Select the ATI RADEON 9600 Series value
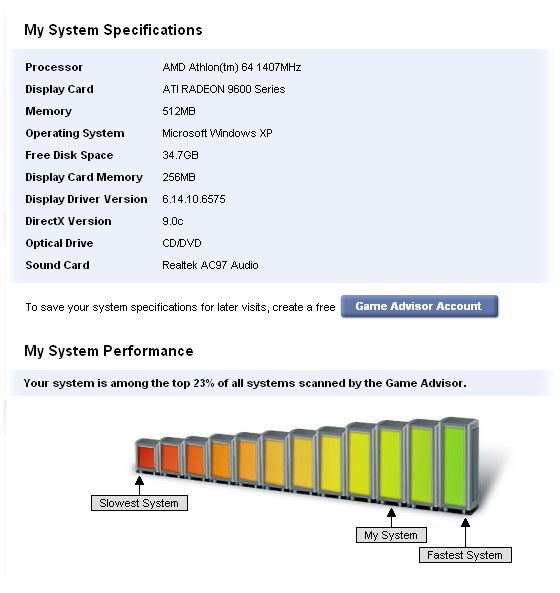 pos(224,89)
